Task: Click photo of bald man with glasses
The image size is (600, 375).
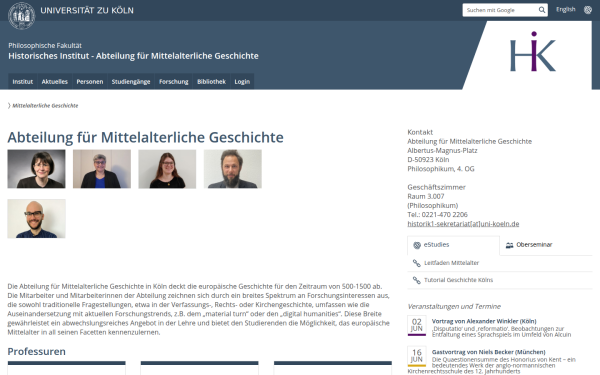Action: pos(36,218)
